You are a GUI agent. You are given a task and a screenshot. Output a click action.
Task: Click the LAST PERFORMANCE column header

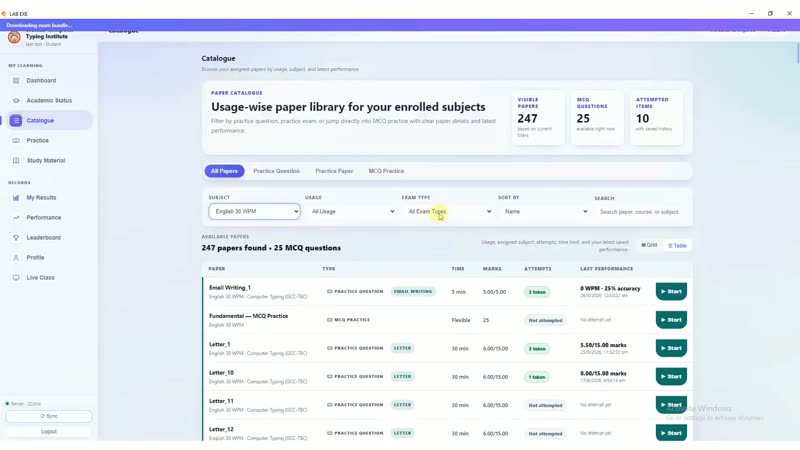(607, 268)
